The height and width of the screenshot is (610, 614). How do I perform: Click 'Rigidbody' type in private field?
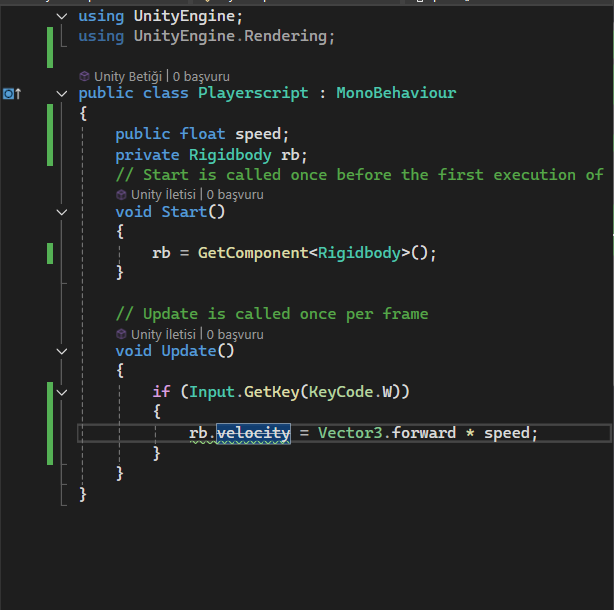coord(230,155)
